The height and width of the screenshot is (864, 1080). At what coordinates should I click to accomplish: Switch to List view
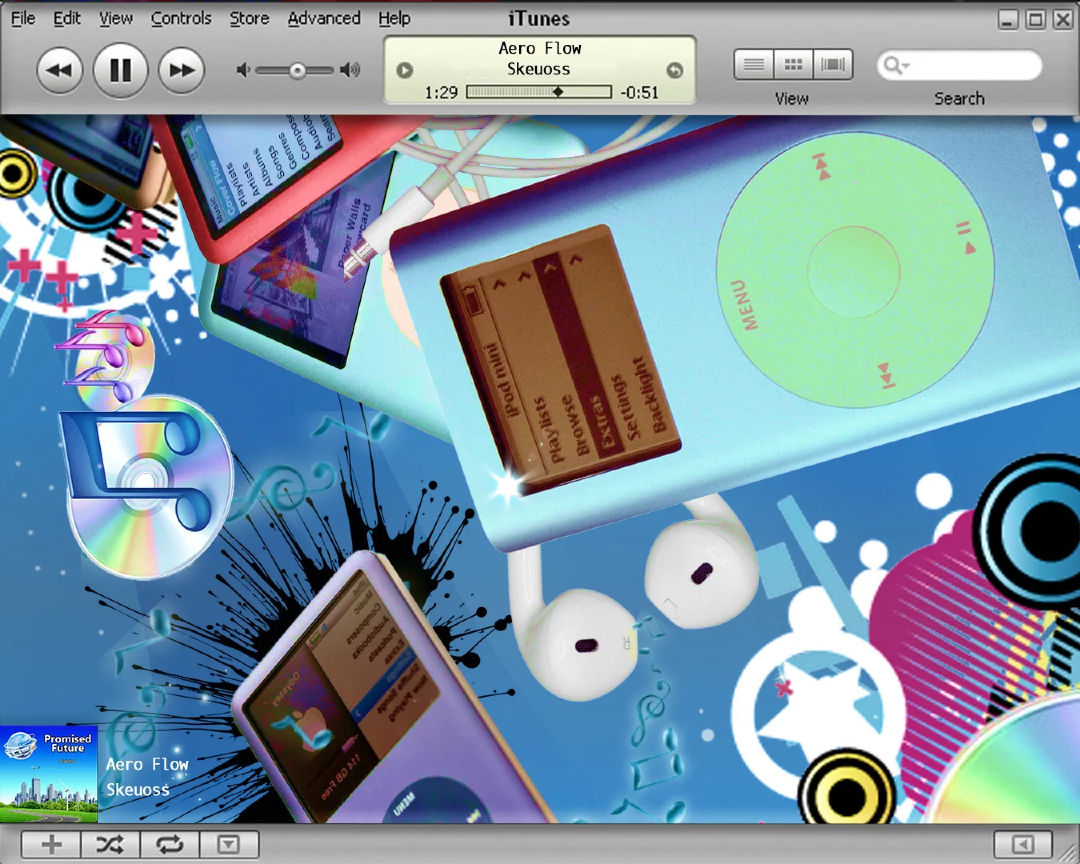tap(754, 64)
